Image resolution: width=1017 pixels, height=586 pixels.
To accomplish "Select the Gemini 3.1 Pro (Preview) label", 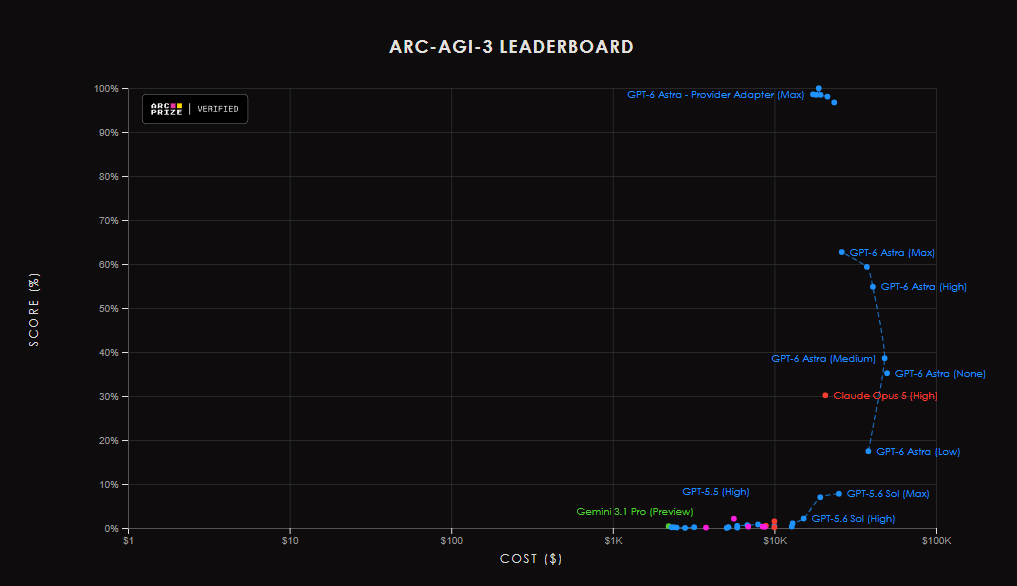I will click(634, 511).
